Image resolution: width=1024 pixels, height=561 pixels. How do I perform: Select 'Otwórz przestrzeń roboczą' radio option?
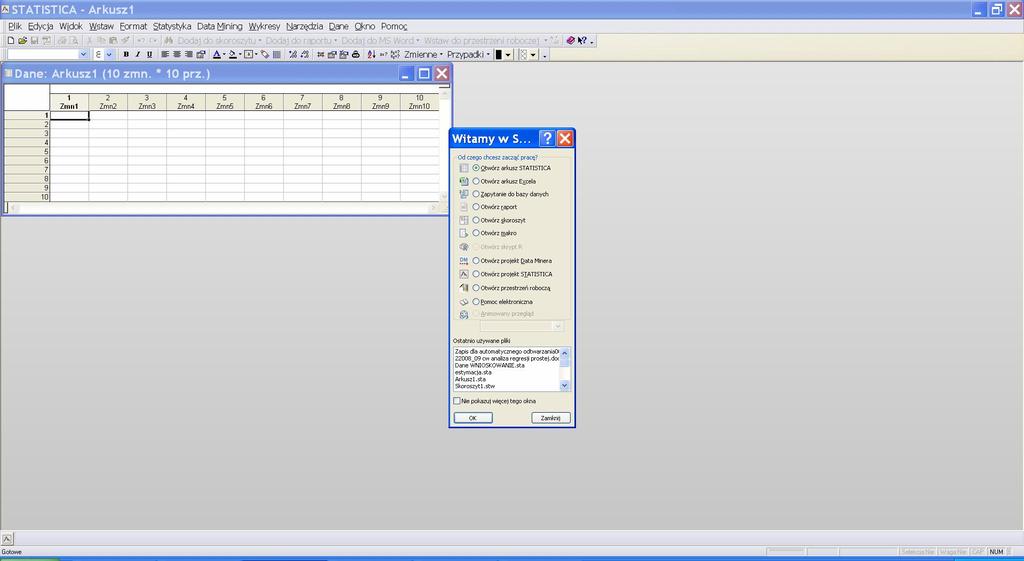click(475, 288)
